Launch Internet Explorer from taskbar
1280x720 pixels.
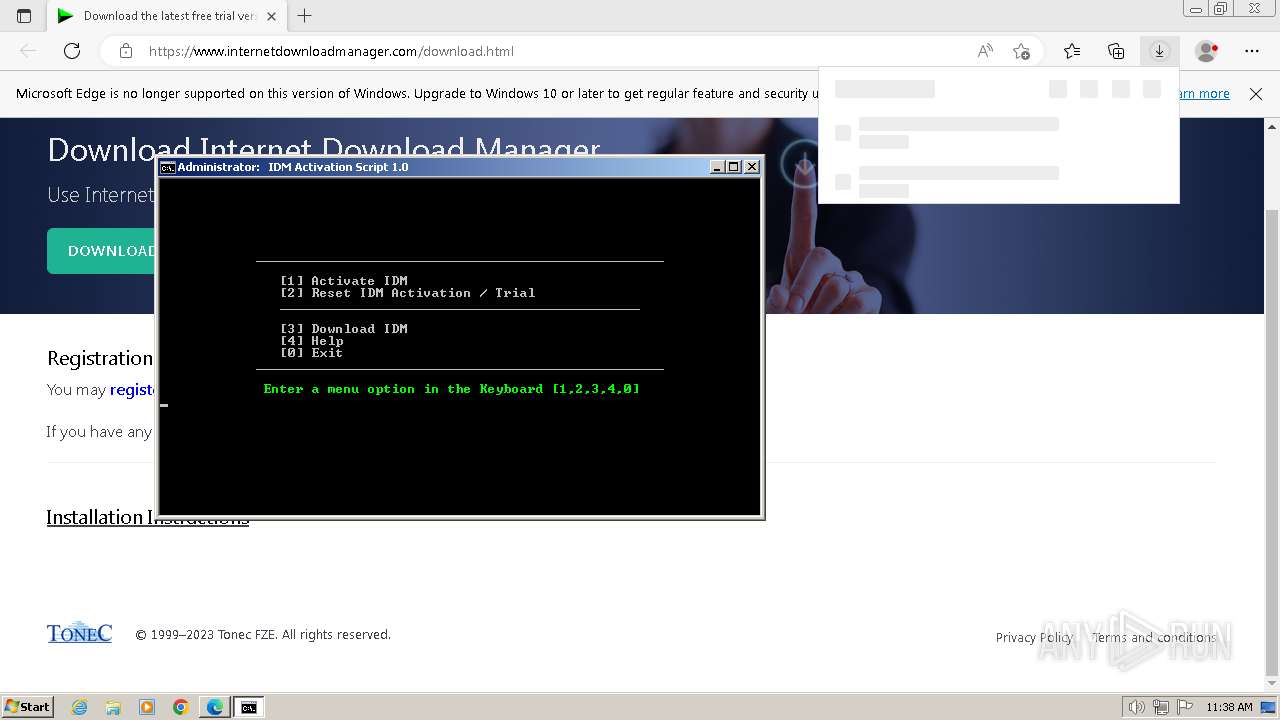79,707
